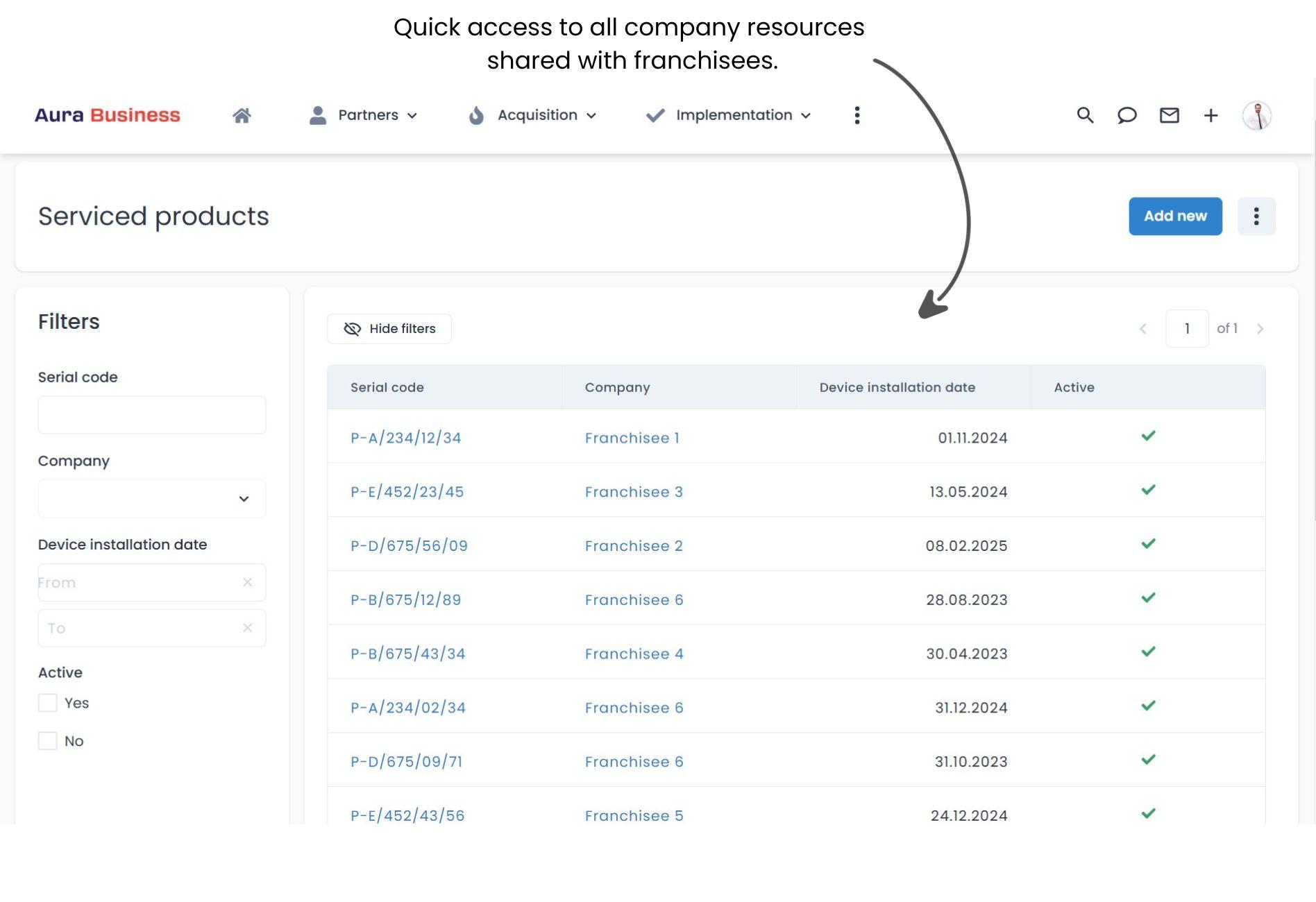Check the Active No checkbox

[48, 741]
